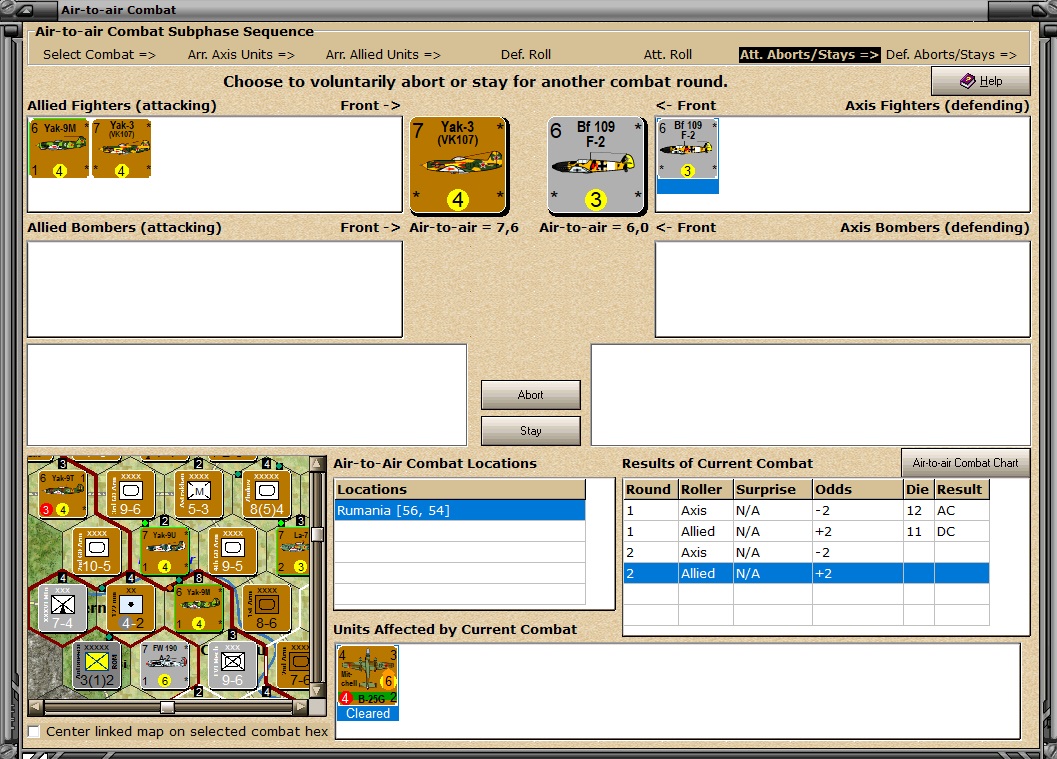Viewport: 1057px width, 759px height.
Task: Click the La-7 fighter counter on the map
Action: pyautogui.click(x=293, y=551)
